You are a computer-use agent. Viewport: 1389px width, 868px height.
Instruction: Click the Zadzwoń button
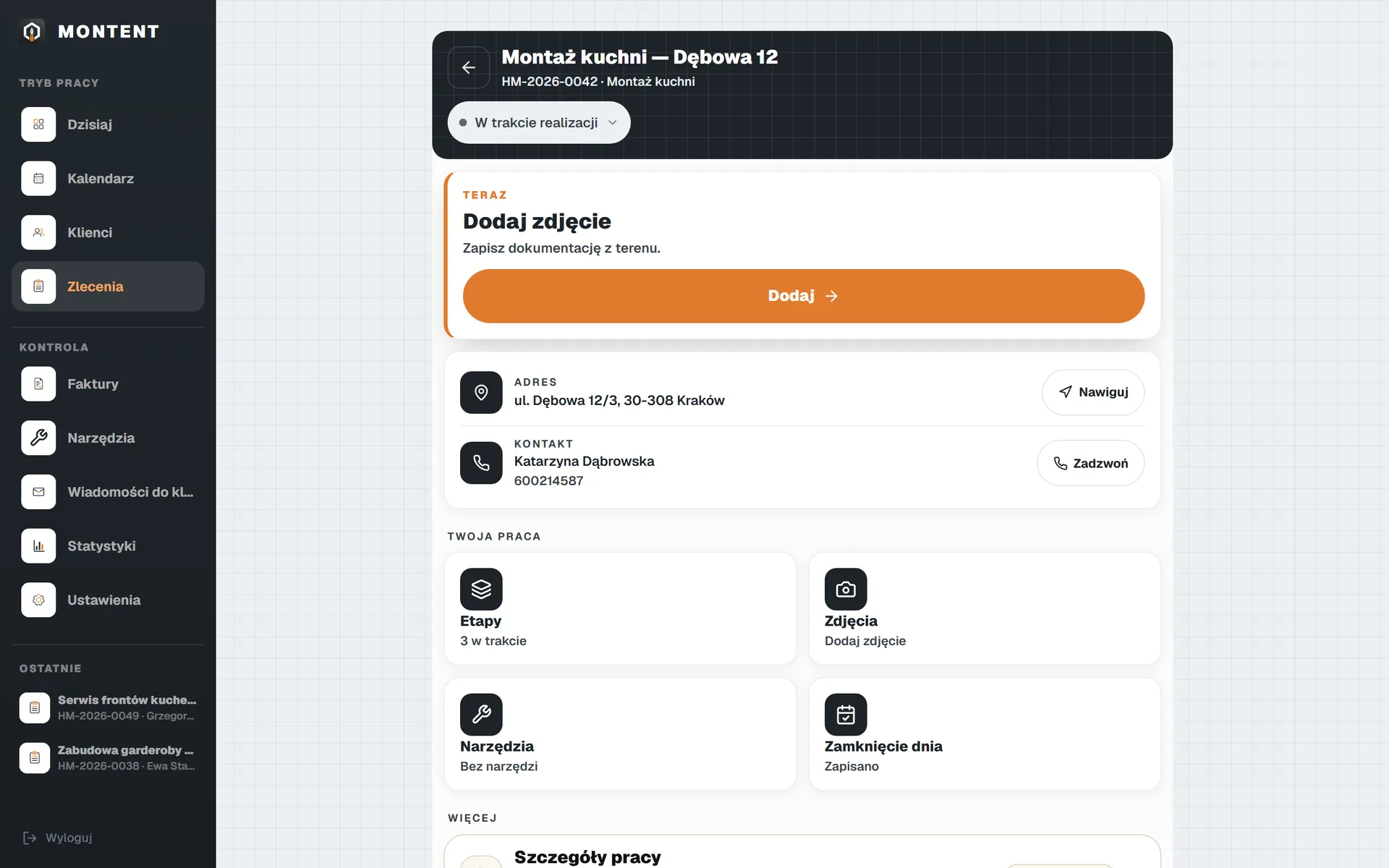click(1090, 463)
